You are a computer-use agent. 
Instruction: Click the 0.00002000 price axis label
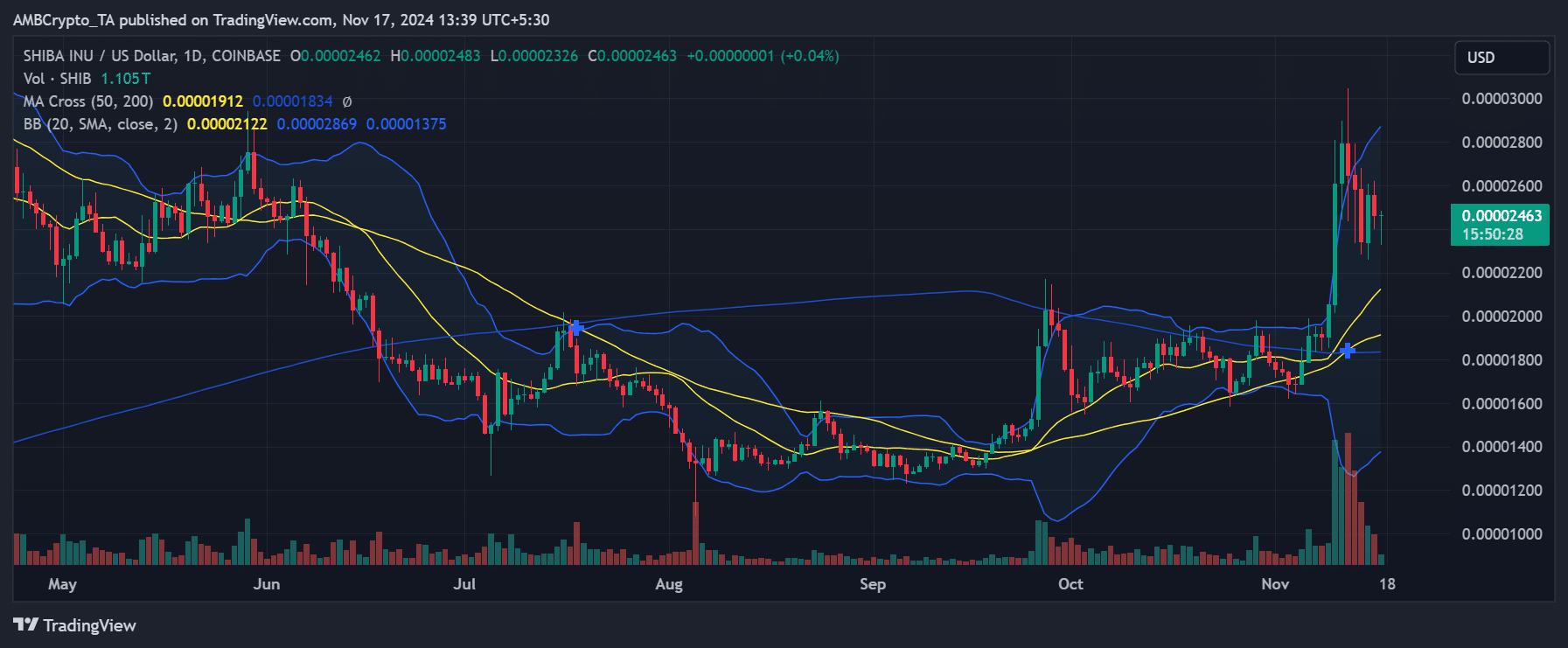point(1502,317)
